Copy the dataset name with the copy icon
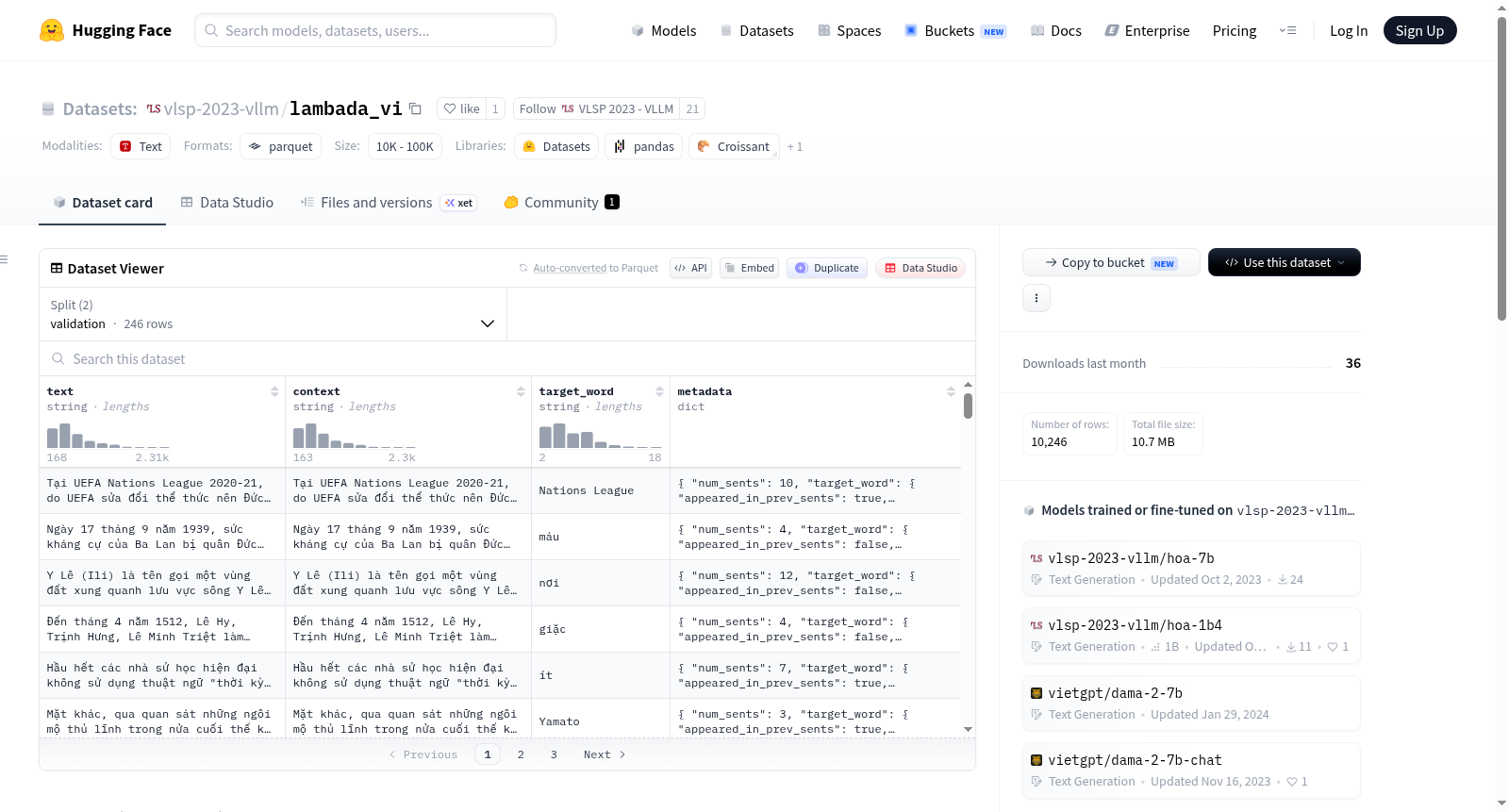The height and width of the screenshot is (812, 1509). 415,108
